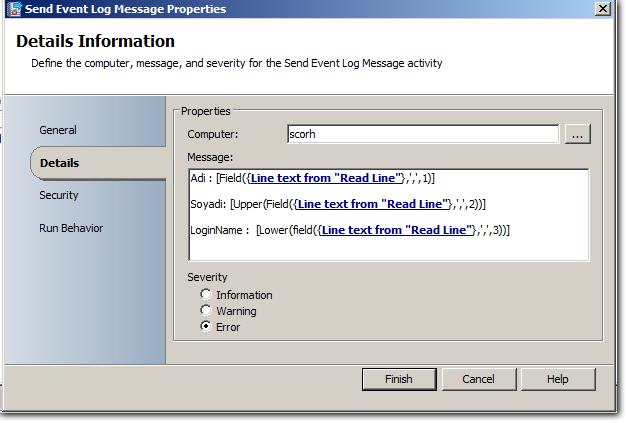The height and width of the screenshot is (423, 627).
Task: Click the Line text link in LoginName line
Action: coord(397,230)
